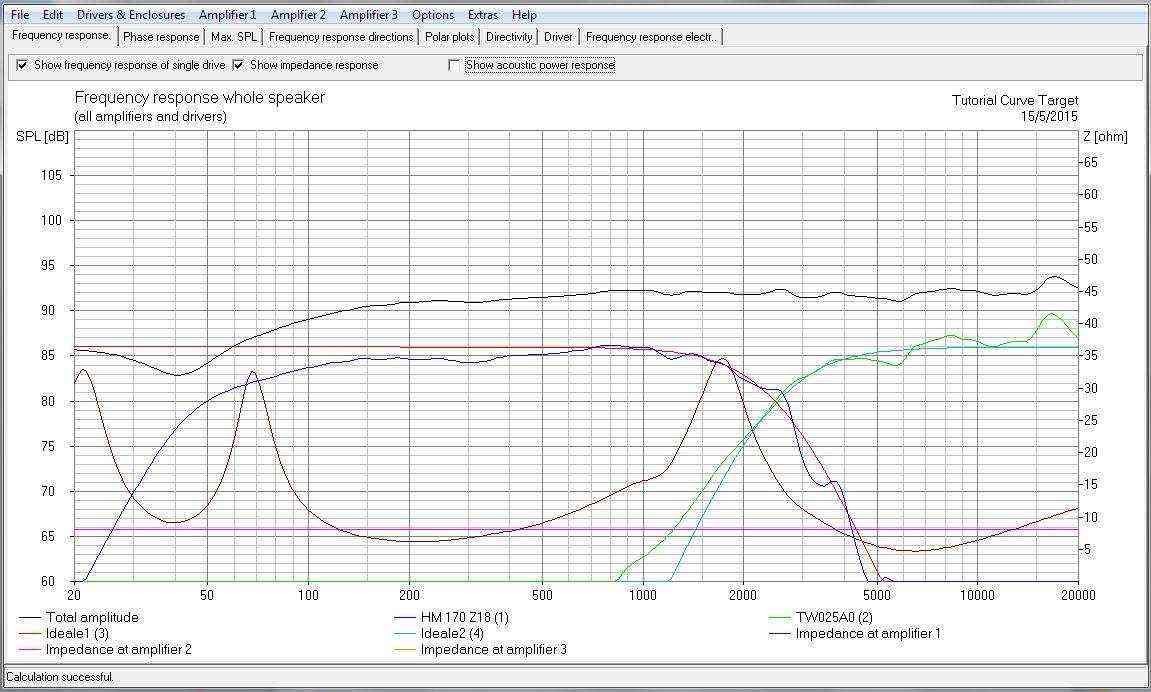Open the Drivers & Enclosures menu
The width and height of the screenshot is (1151, 692).
tap(131, 15)
